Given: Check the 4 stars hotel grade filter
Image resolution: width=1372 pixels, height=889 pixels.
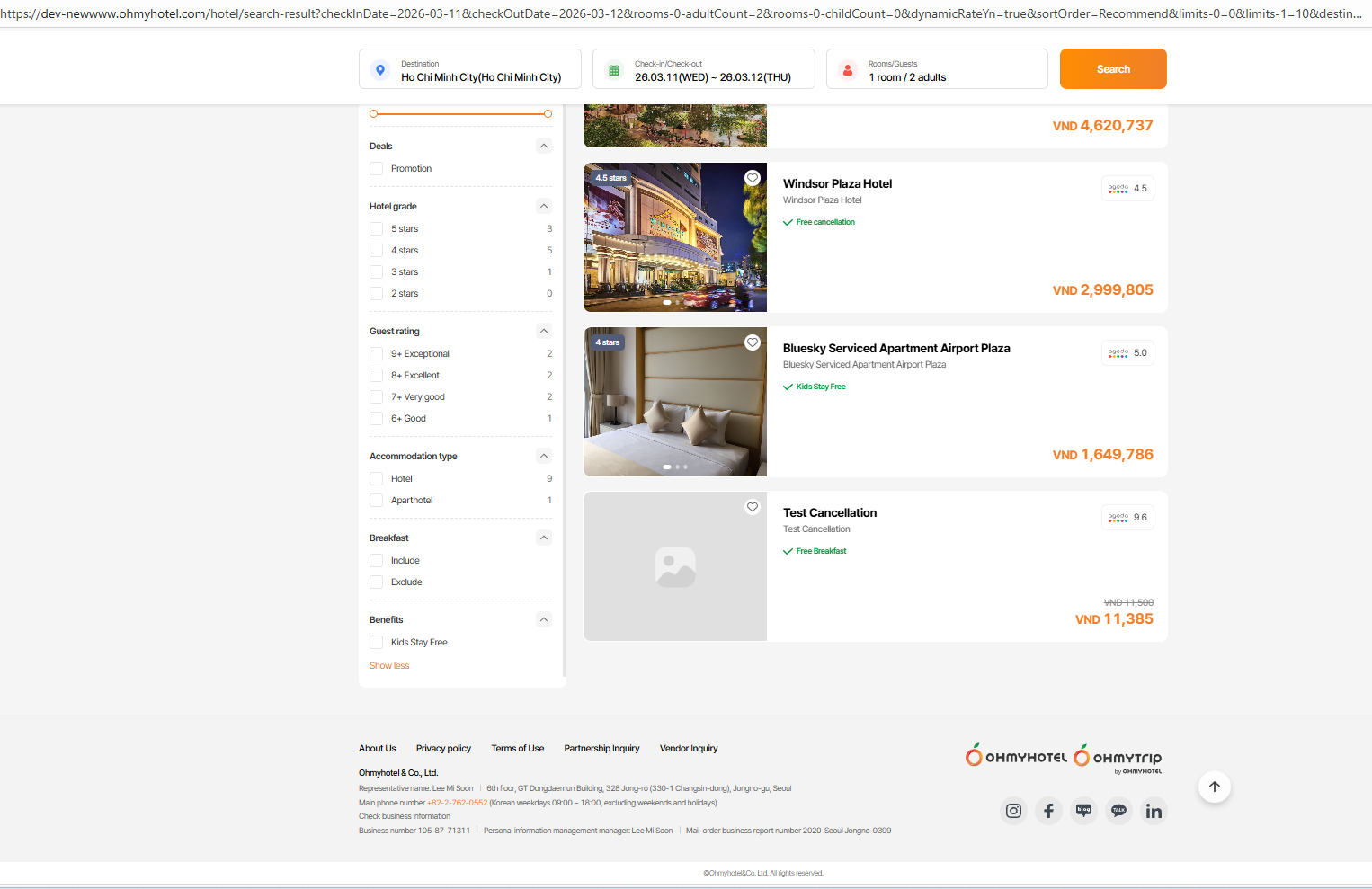Looking at the screenshot, I should [377, 251].
